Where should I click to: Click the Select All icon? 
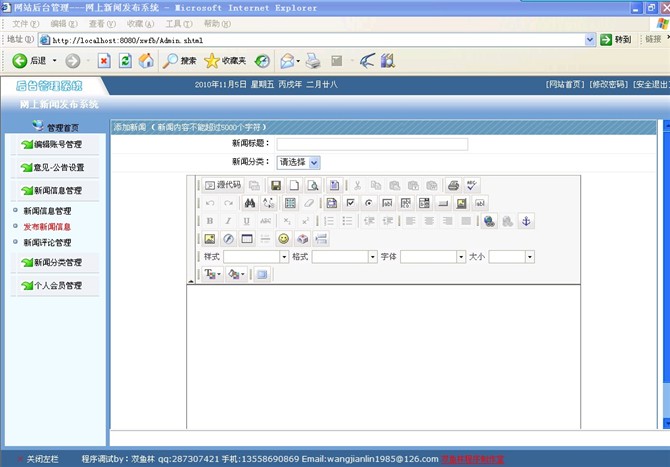coord(290,203)
